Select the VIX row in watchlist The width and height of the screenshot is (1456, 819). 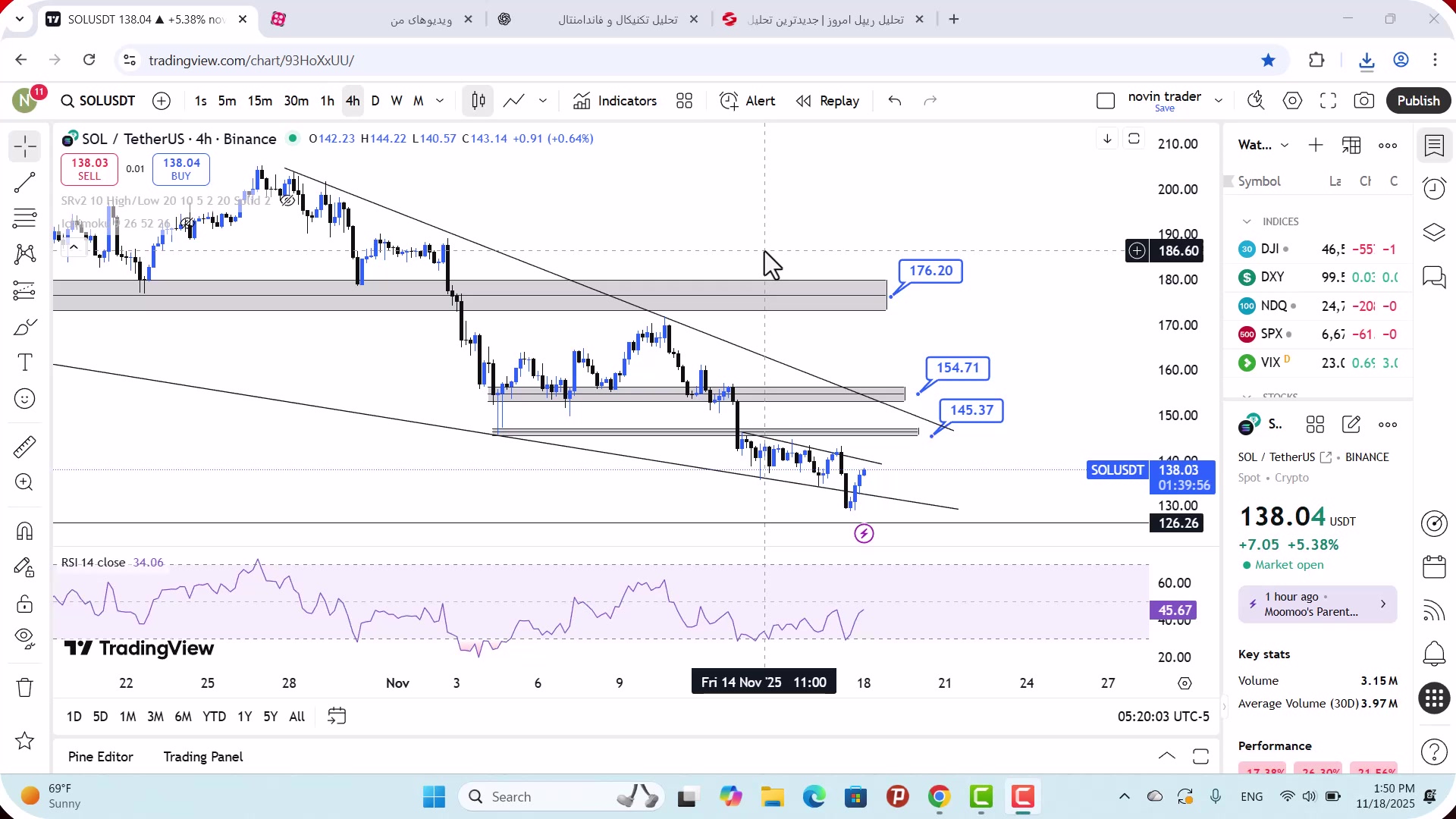(x=1318, y=362)
